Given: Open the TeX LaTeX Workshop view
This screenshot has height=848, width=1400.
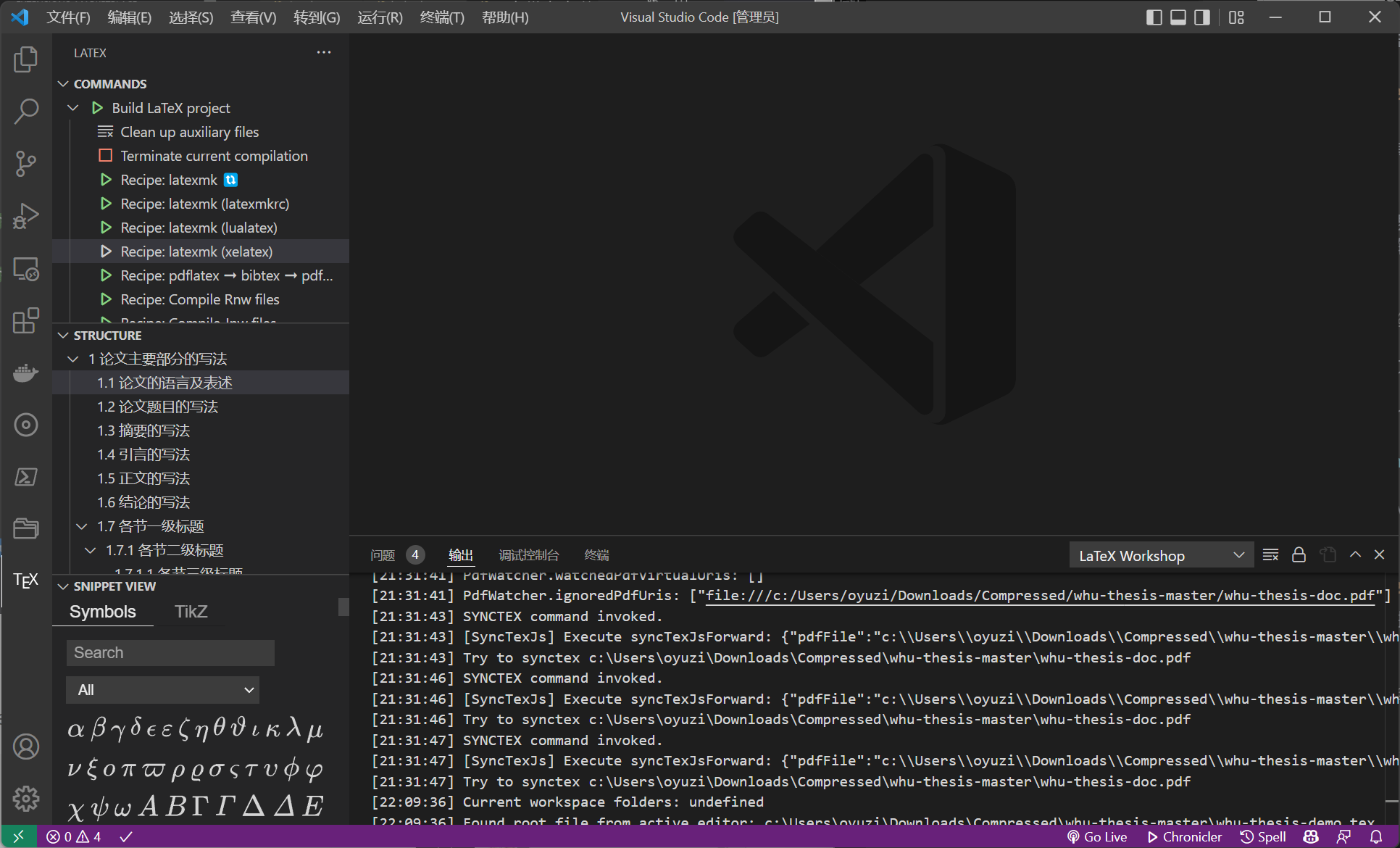Looking at the screenshot, I should (26, 581).
